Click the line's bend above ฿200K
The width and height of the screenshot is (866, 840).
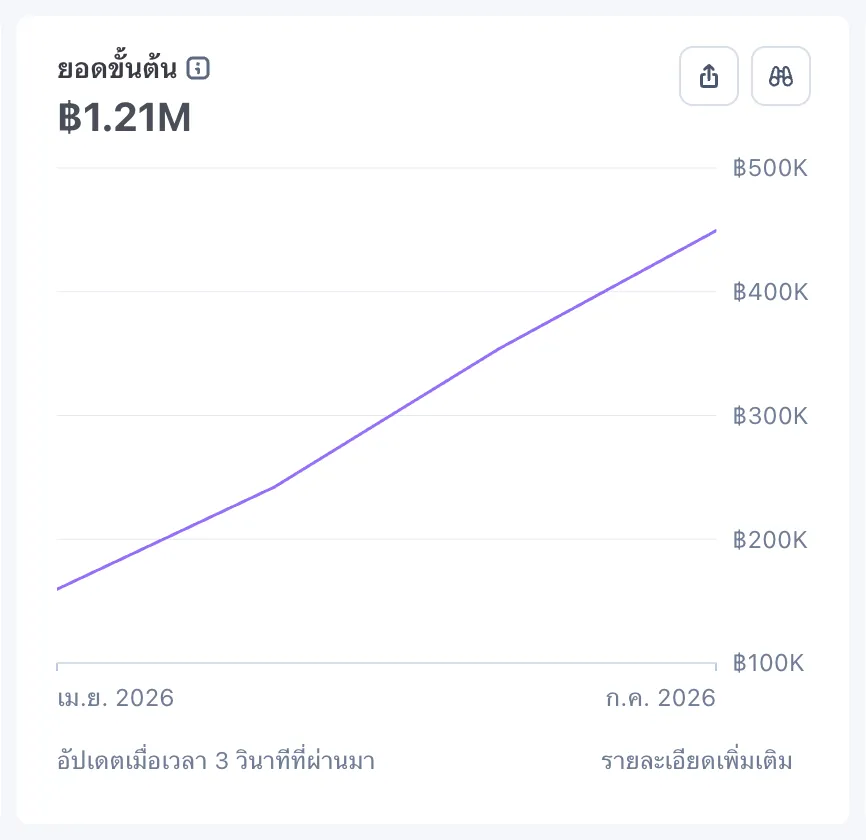[x=274, y=487]
